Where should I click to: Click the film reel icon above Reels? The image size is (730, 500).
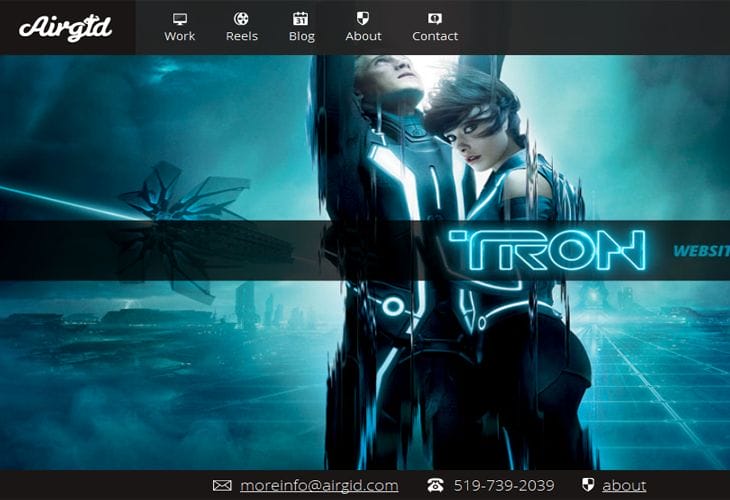[241, 19]
